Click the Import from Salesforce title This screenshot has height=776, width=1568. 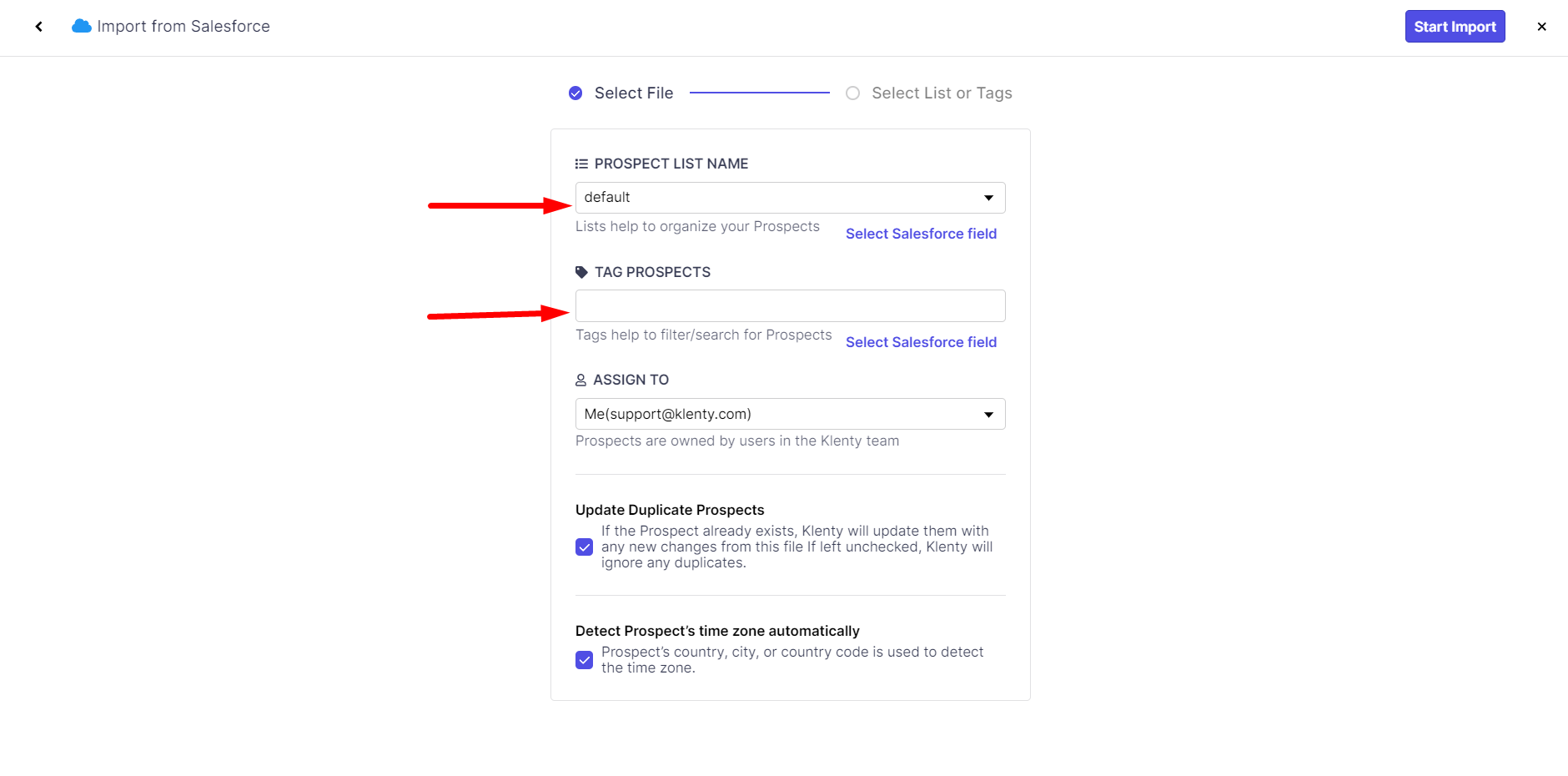coord(183,27)
